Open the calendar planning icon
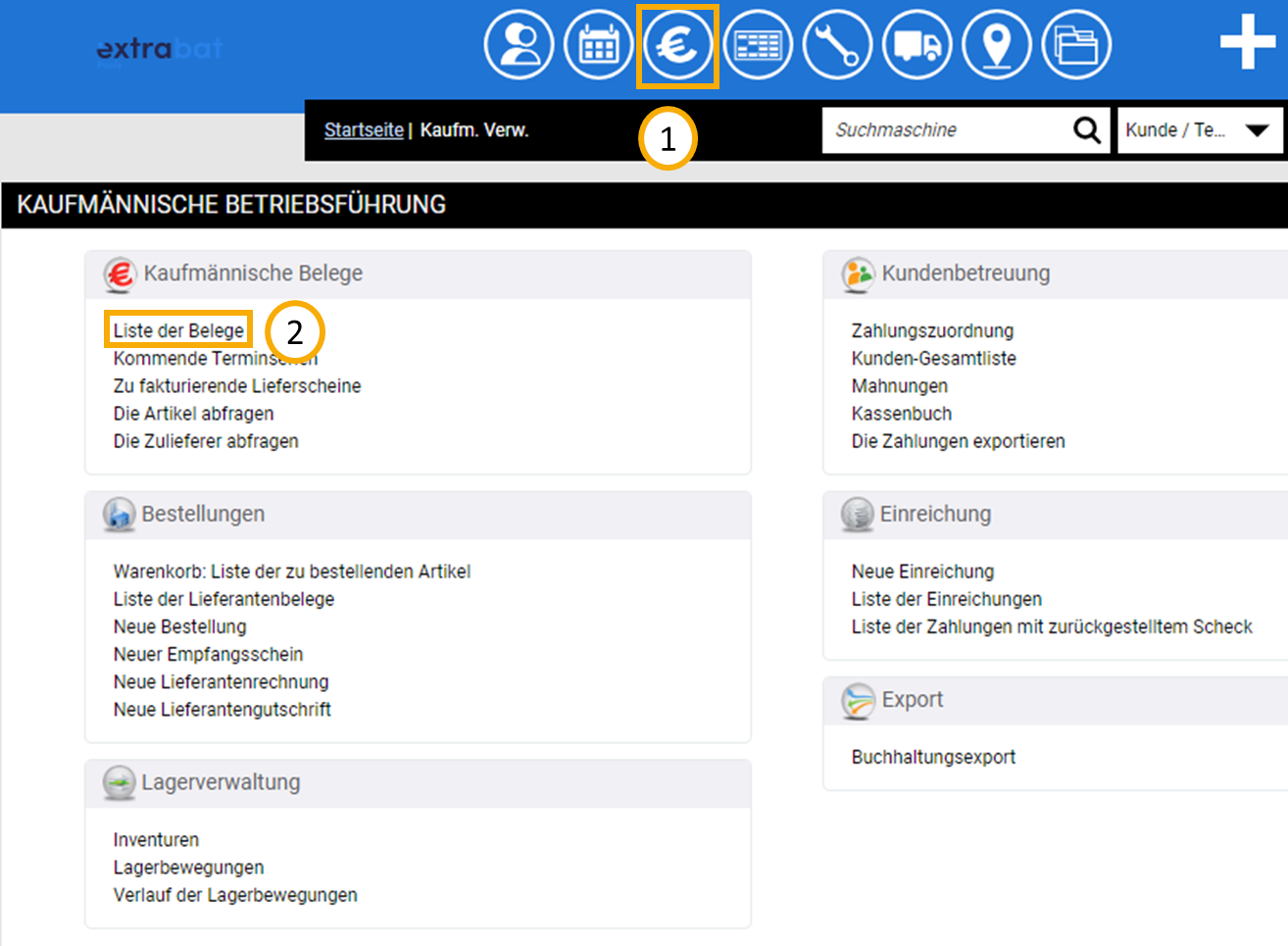The height and width of the screenshot is (946, 1288). (598, 45)
